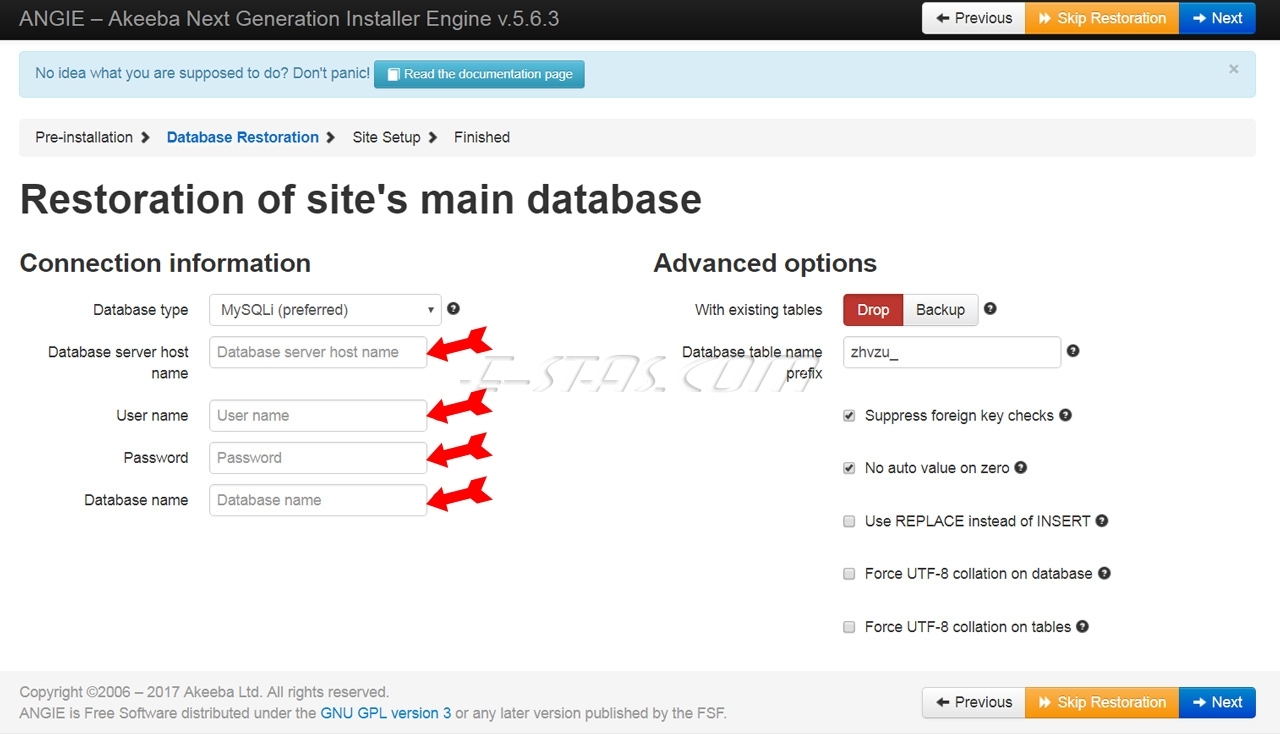Open the GNU GPL version 3 link

386,713
